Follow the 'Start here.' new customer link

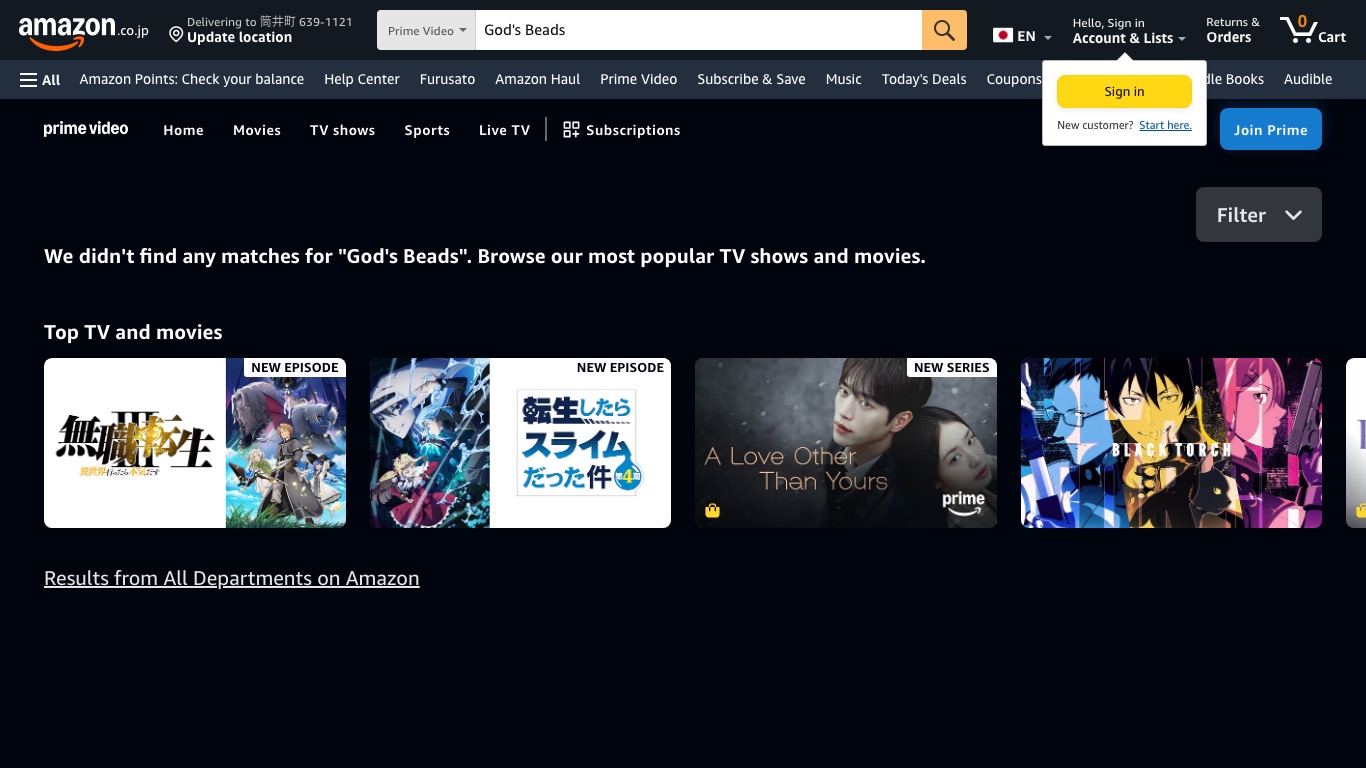tap(1165, 125)
